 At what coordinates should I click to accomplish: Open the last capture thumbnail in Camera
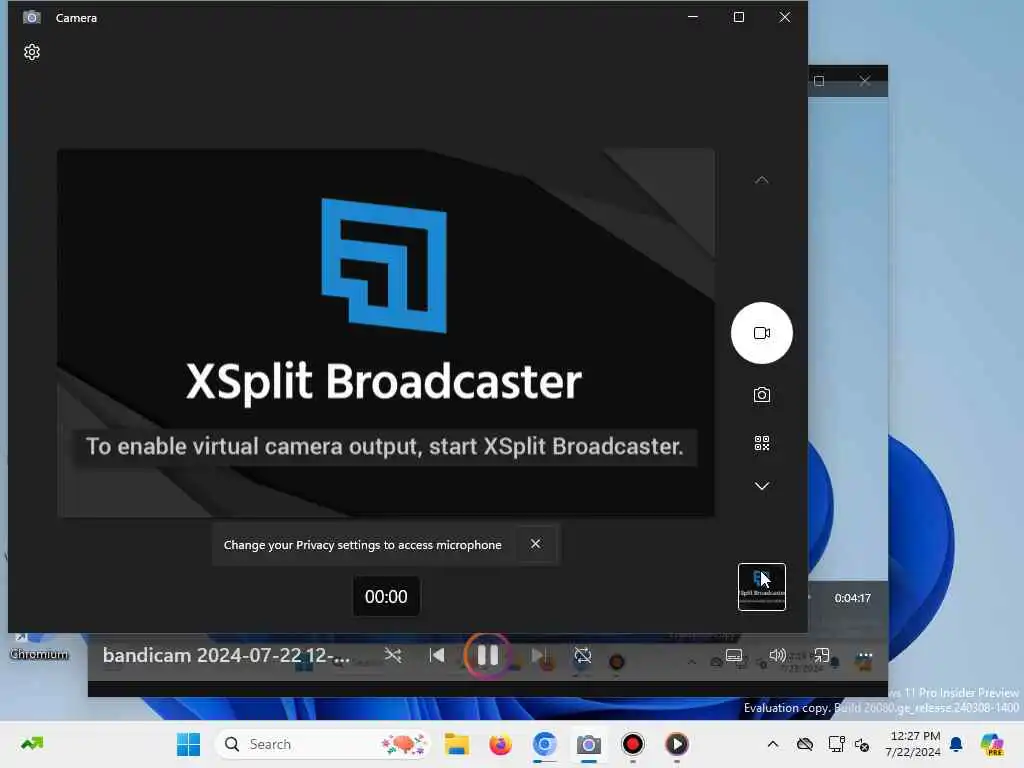point(761,586)
